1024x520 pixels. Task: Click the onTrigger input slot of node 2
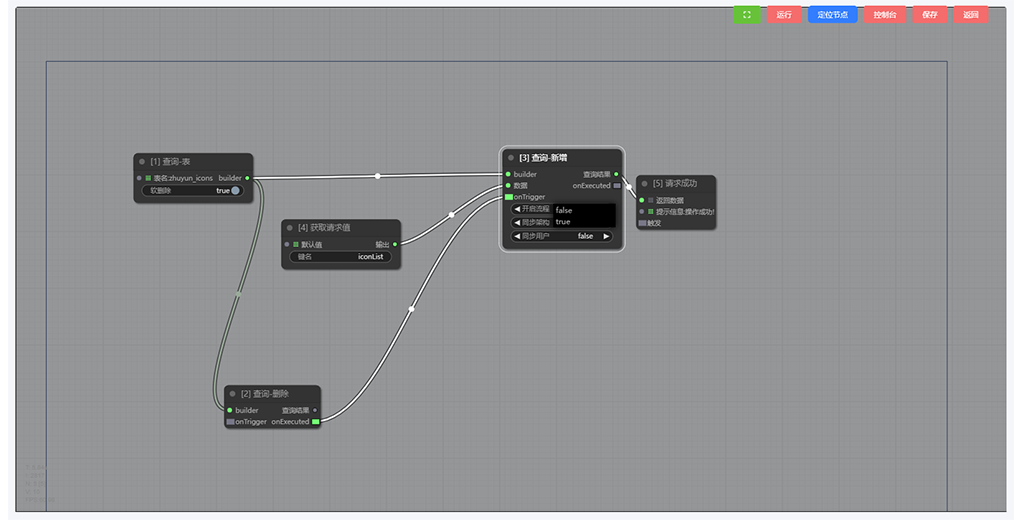pos(230,422)
